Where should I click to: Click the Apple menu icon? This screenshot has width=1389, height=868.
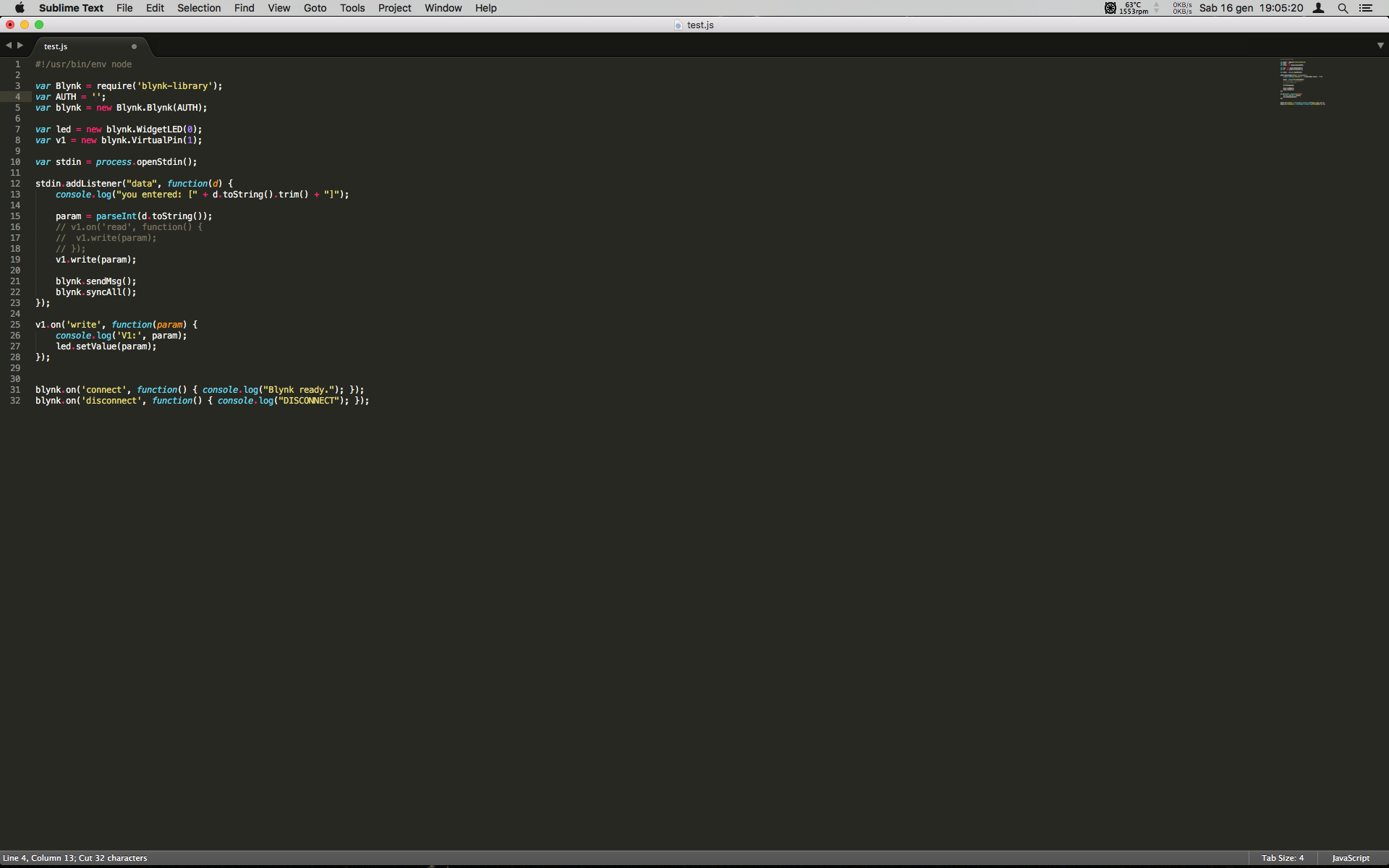click(x=20, y=8)
